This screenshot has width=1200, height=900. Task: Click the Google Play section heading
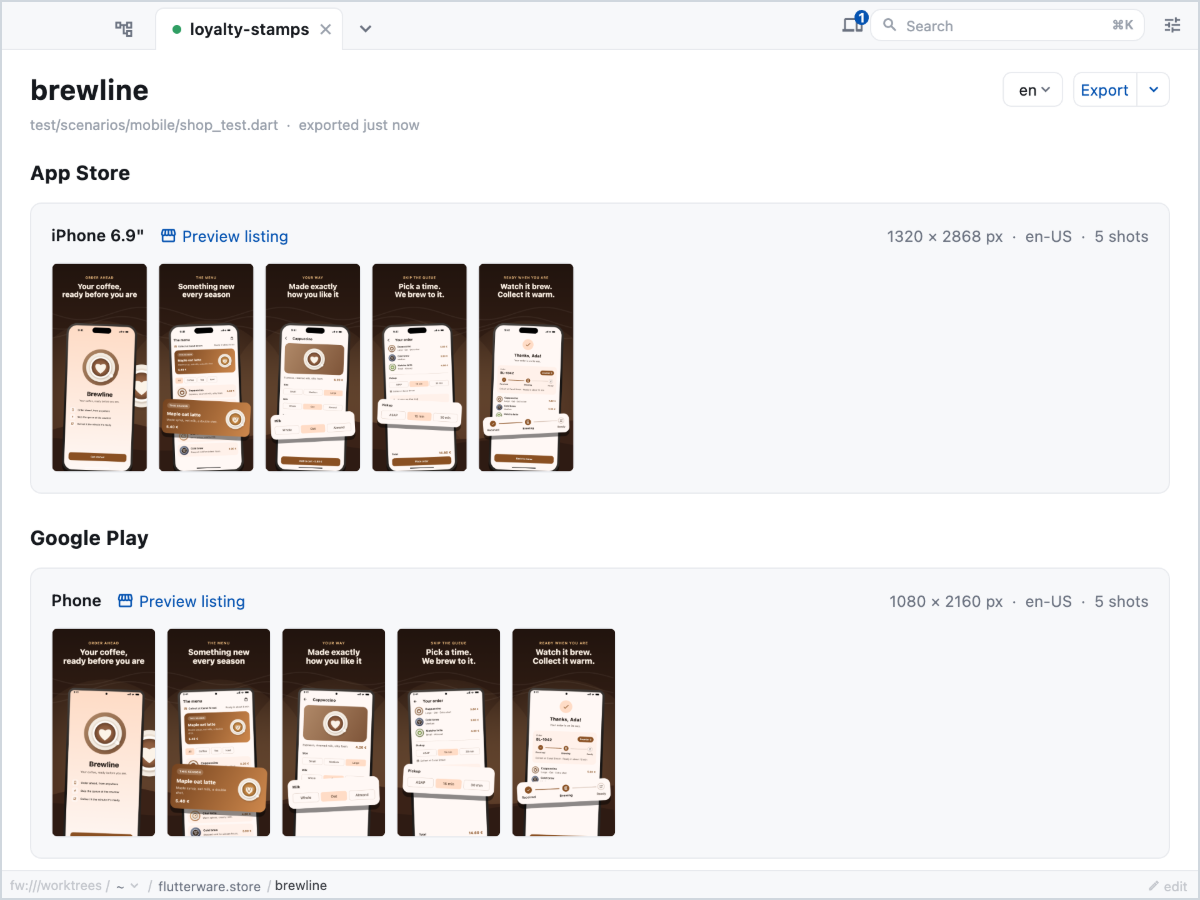(89, 538)
